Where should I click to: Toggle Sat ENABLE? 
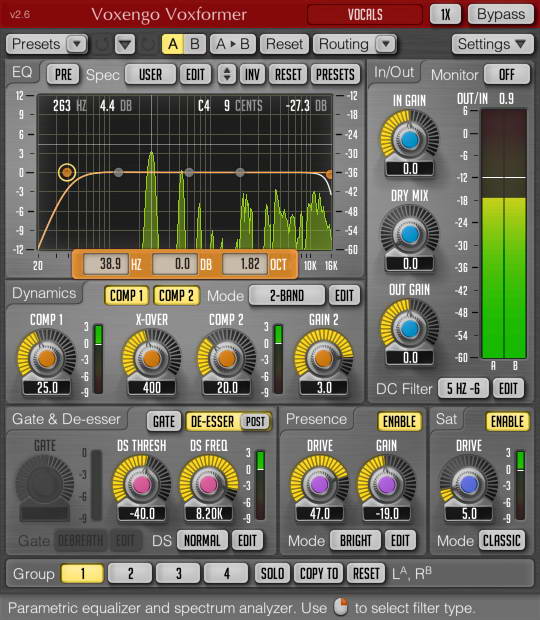[x=508, y=422]
